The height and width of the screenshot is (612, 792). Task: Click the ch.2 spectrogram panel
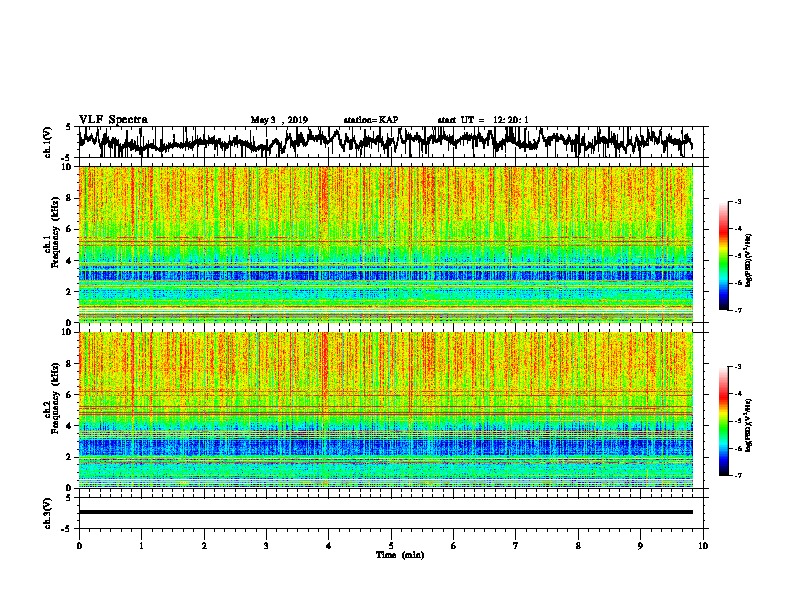tap(386, 410)
